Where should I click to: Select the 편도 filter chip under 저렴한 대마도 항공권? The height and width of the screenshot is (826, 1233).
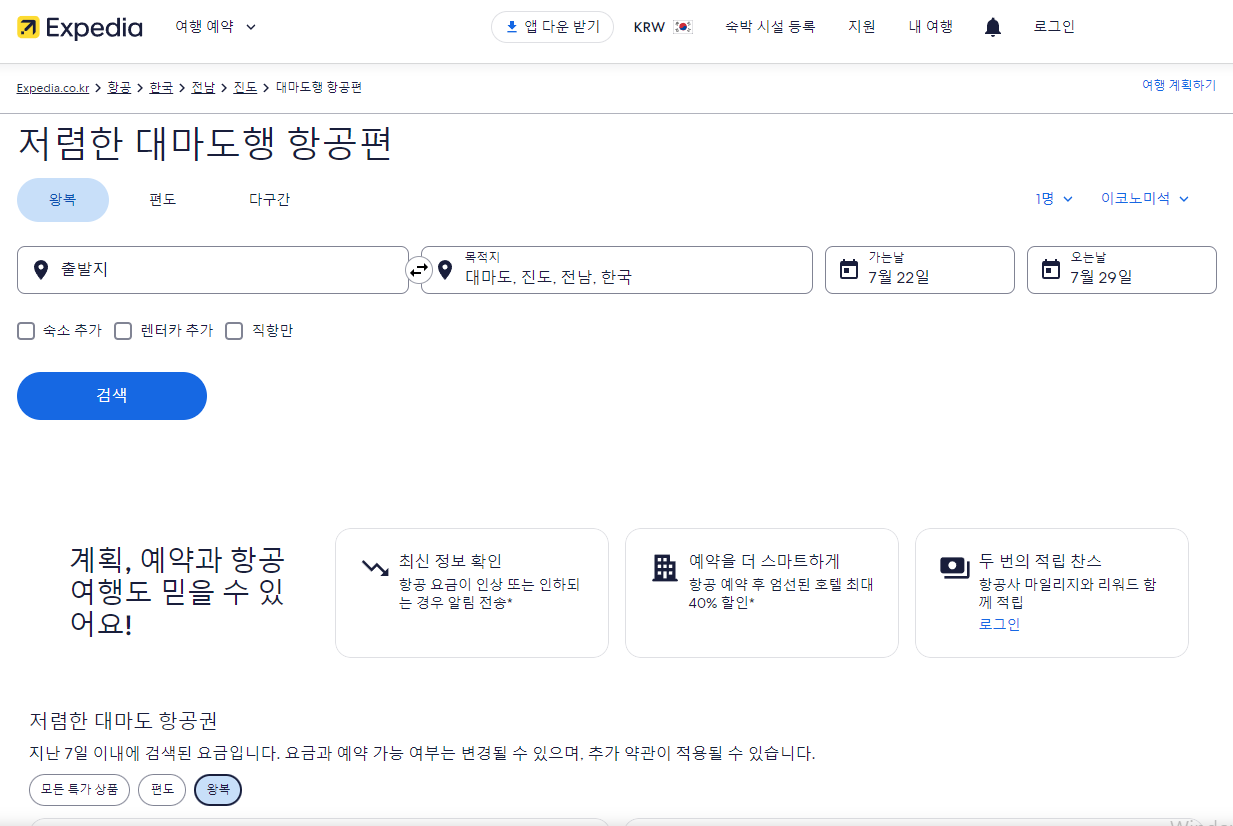[162, 790]
